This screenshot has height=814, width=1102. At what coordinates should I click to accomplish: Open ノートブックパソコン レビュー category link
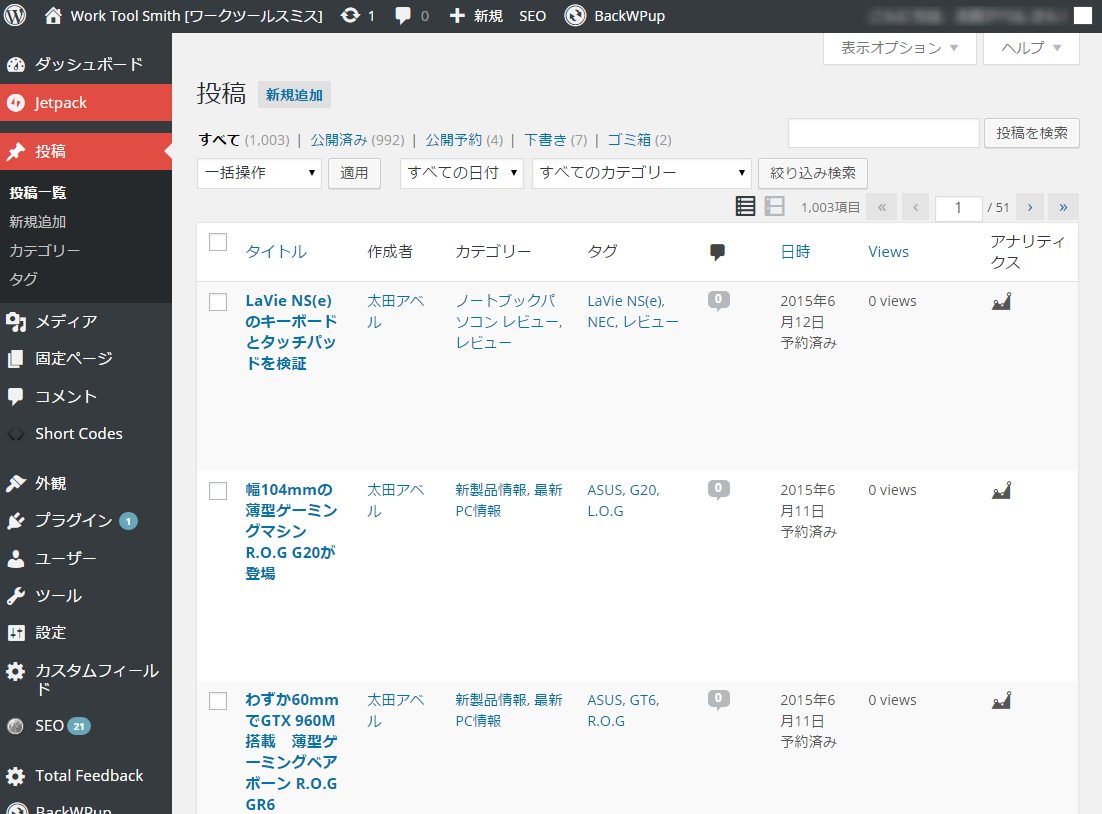507,311
